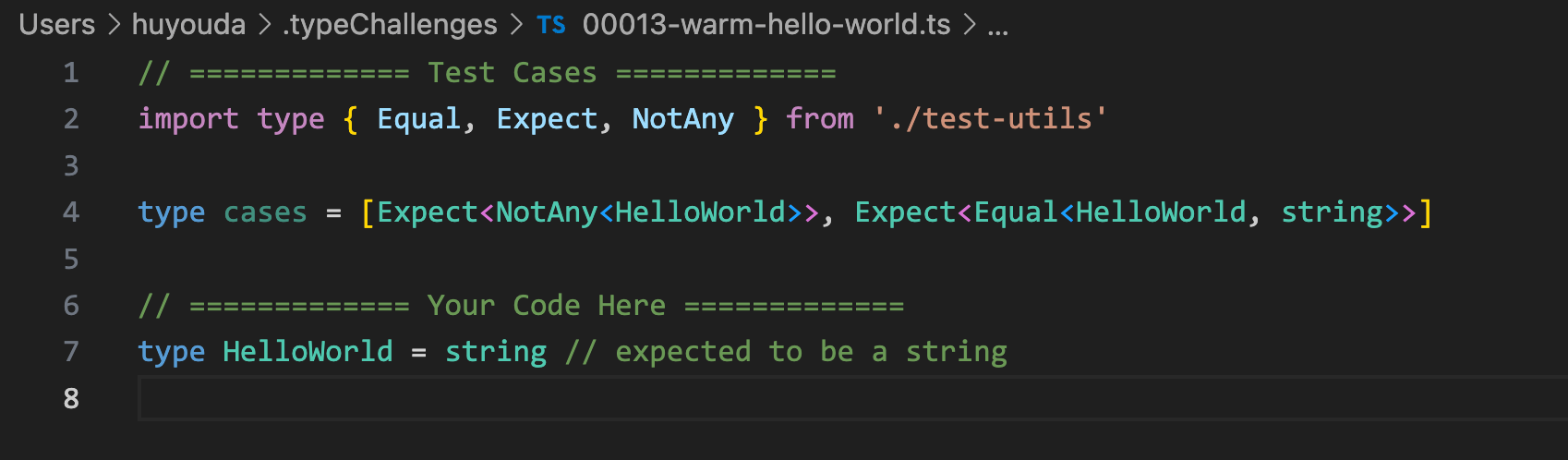Click 00013-warm-hello-world.ts breadcrumb file
1568x460 pixels.
pos(766,24)
